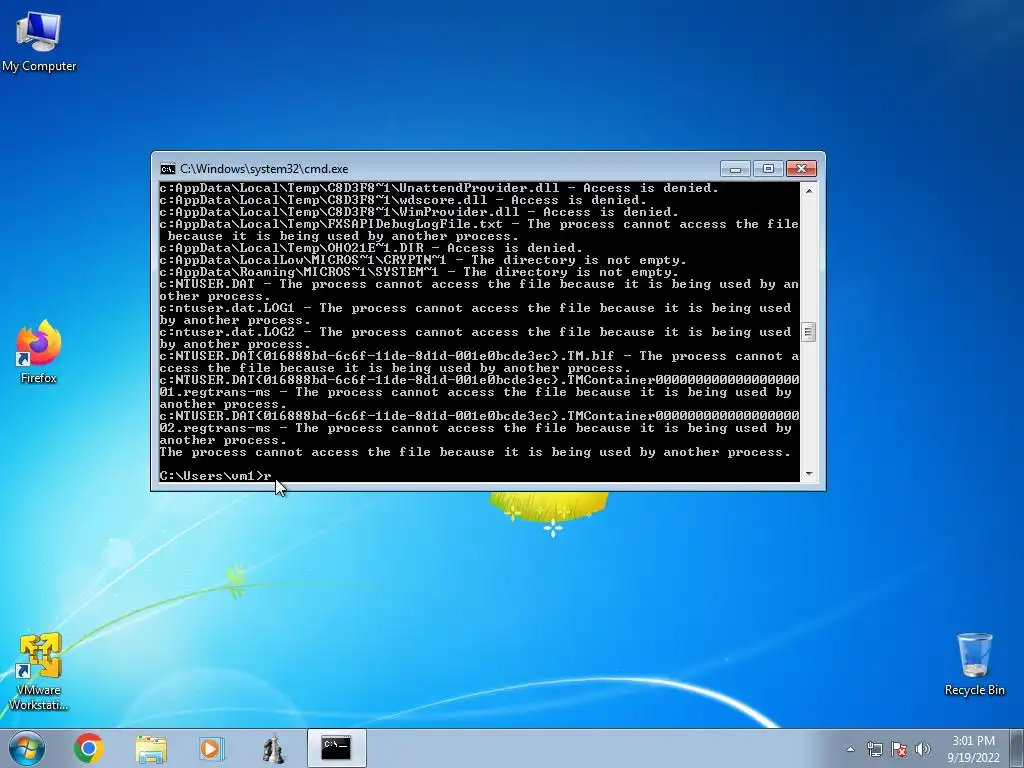Screen dimensions: 1024x768
Task: Click the LocalLow CRYPTN~1 directory line
Action: 423,260
